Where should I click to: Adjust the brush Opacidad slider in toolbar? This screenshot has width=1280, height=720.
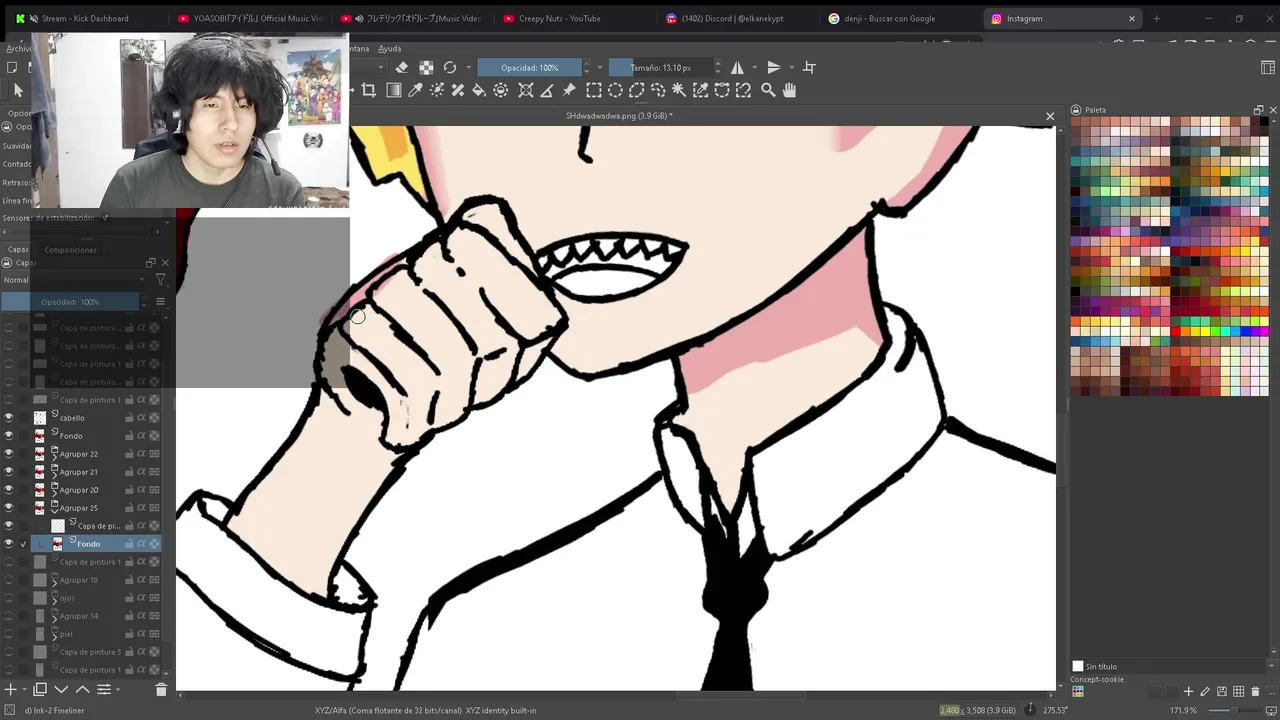point(530,67)
